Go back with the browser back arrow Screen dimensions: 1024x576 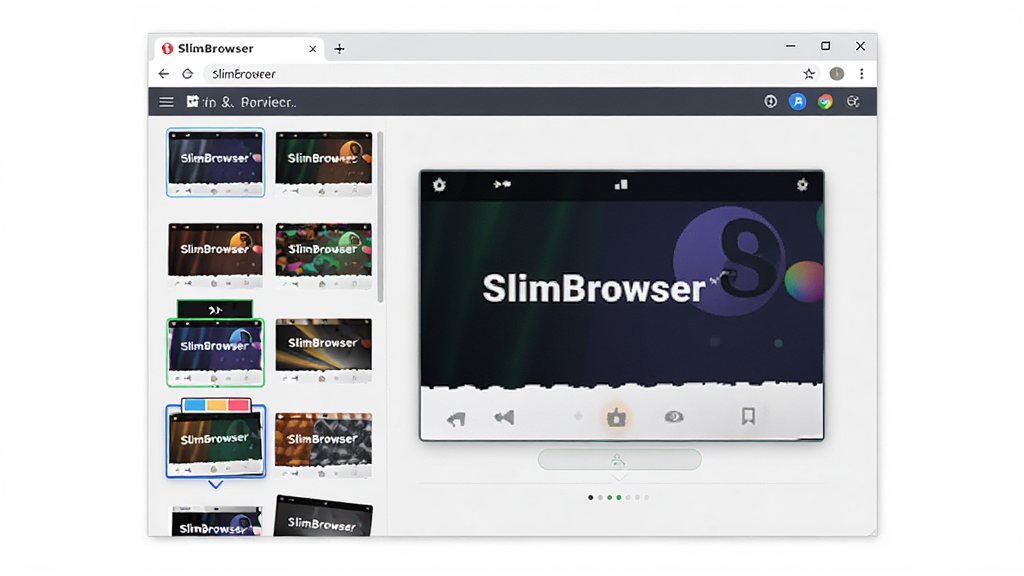[163, 74]
